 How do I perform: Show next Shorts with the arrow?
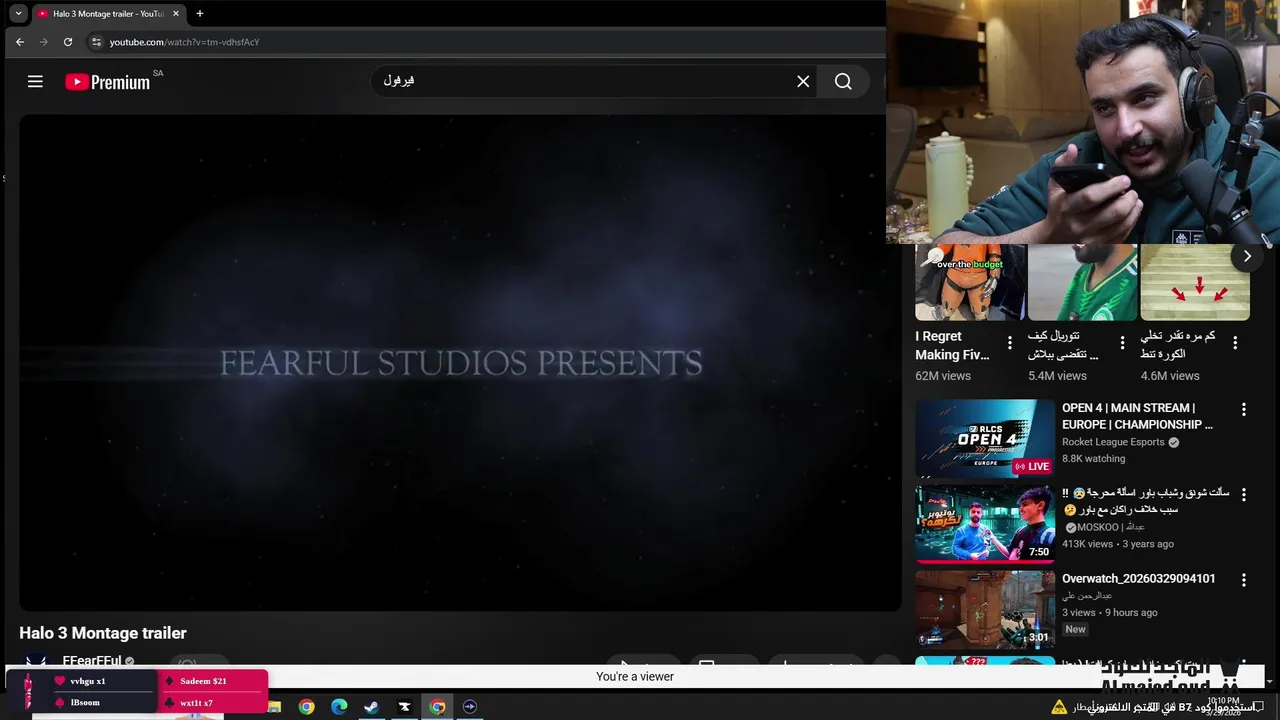[1247, 256]
